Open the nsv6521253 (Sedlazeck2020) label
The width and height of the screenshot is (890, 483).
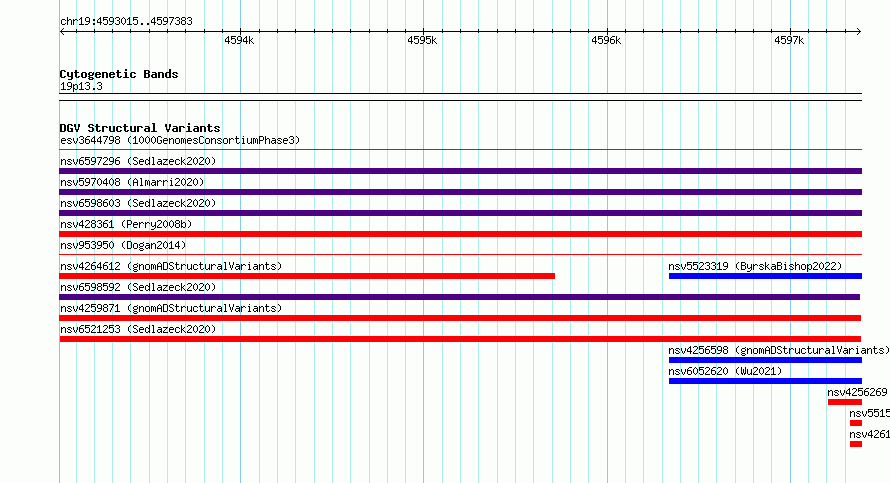point(138,329)
